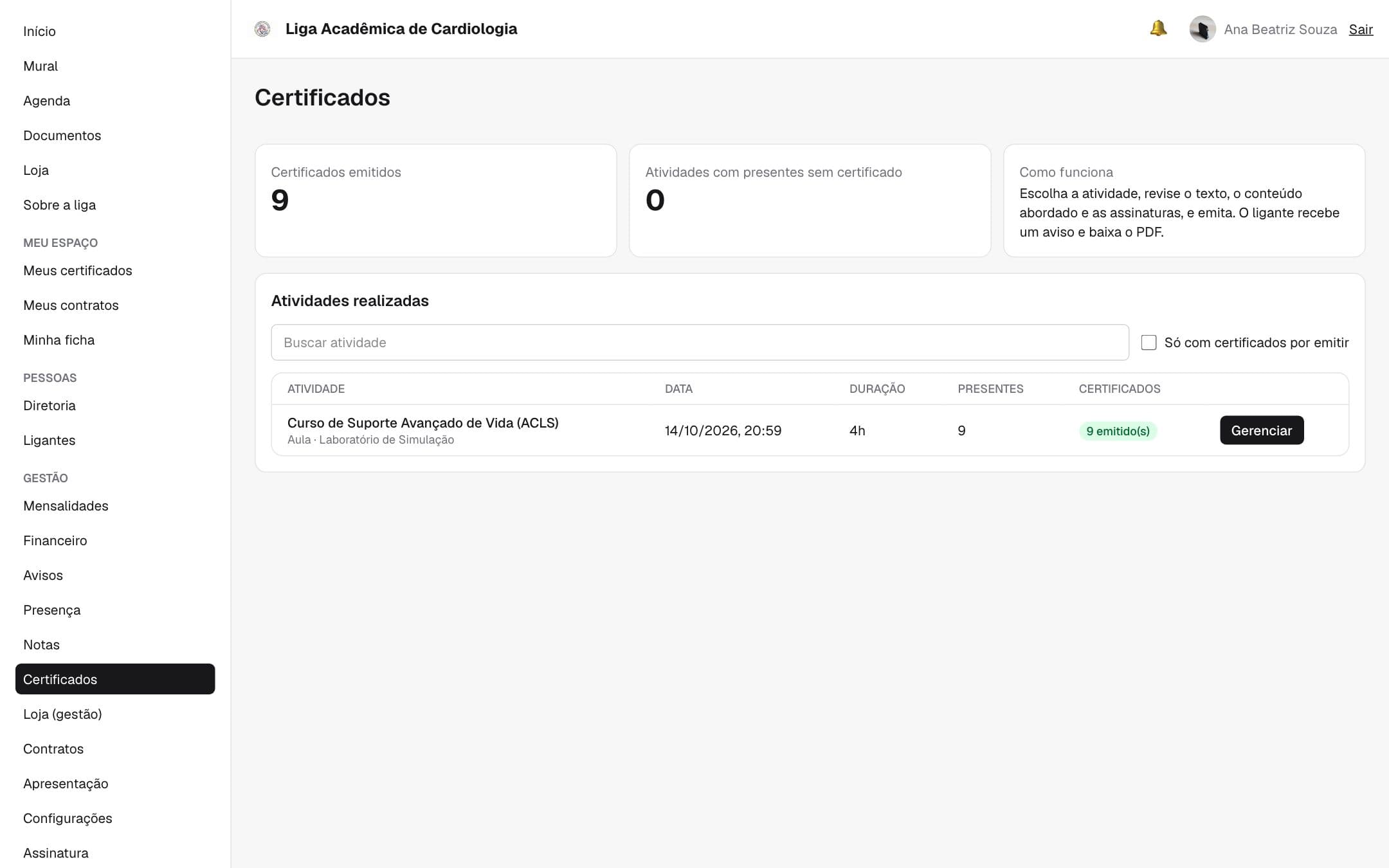Open Presença in the sidebar
The height and width of the screenshot is (868, 1389).
pyautogui.click(x=115, y=610)
